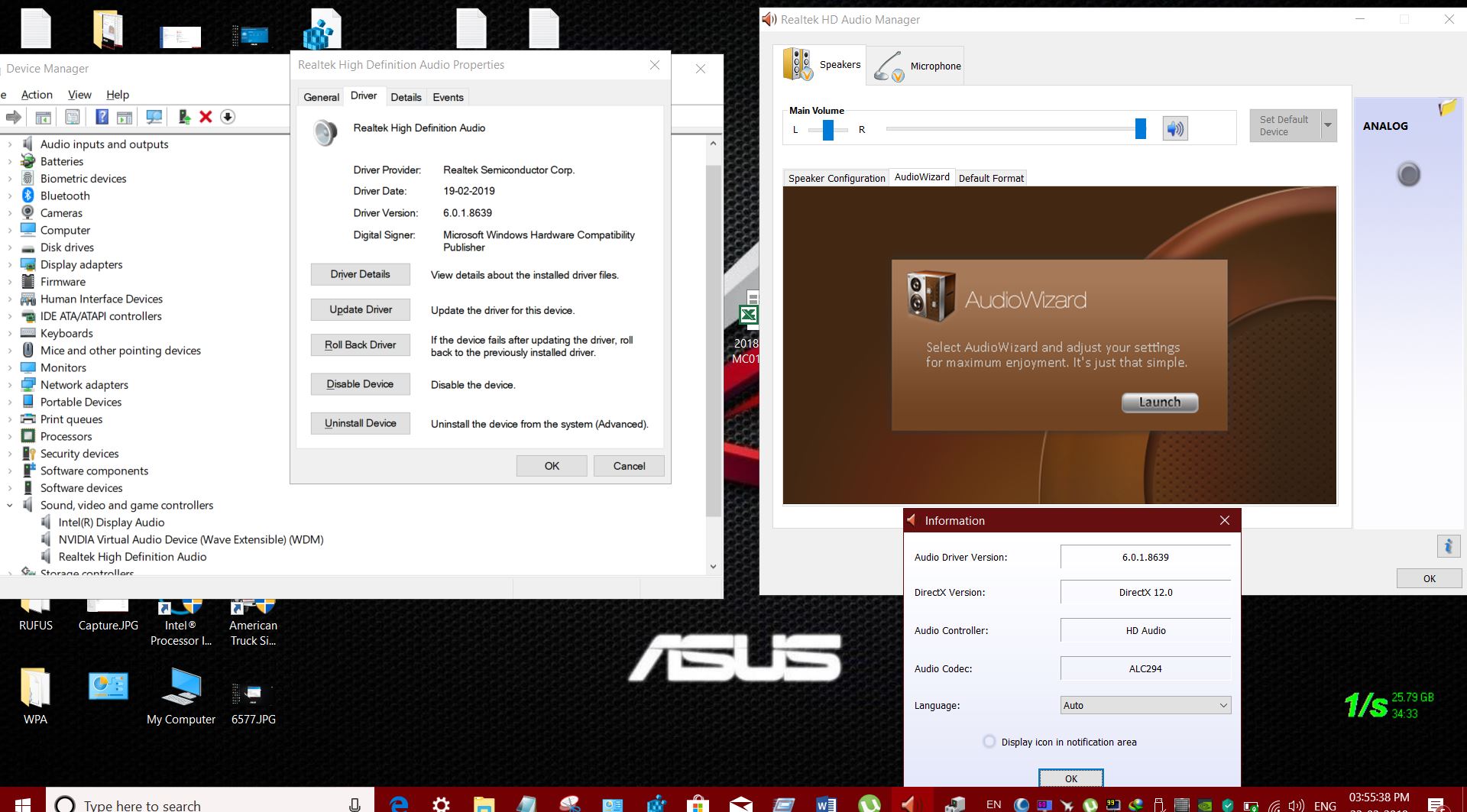
Task: Click the AudioWizard speaker image
Action: coord(931,295)
